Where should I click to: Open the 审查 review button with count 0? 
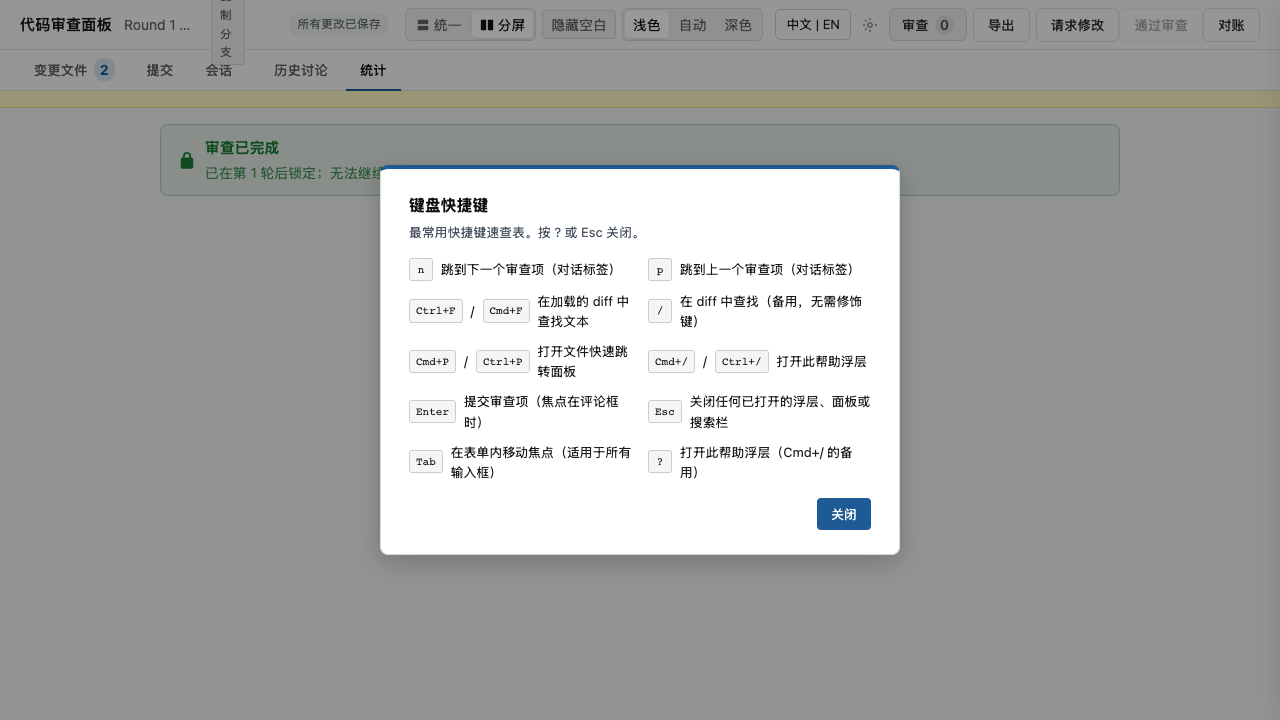[928, 25]
